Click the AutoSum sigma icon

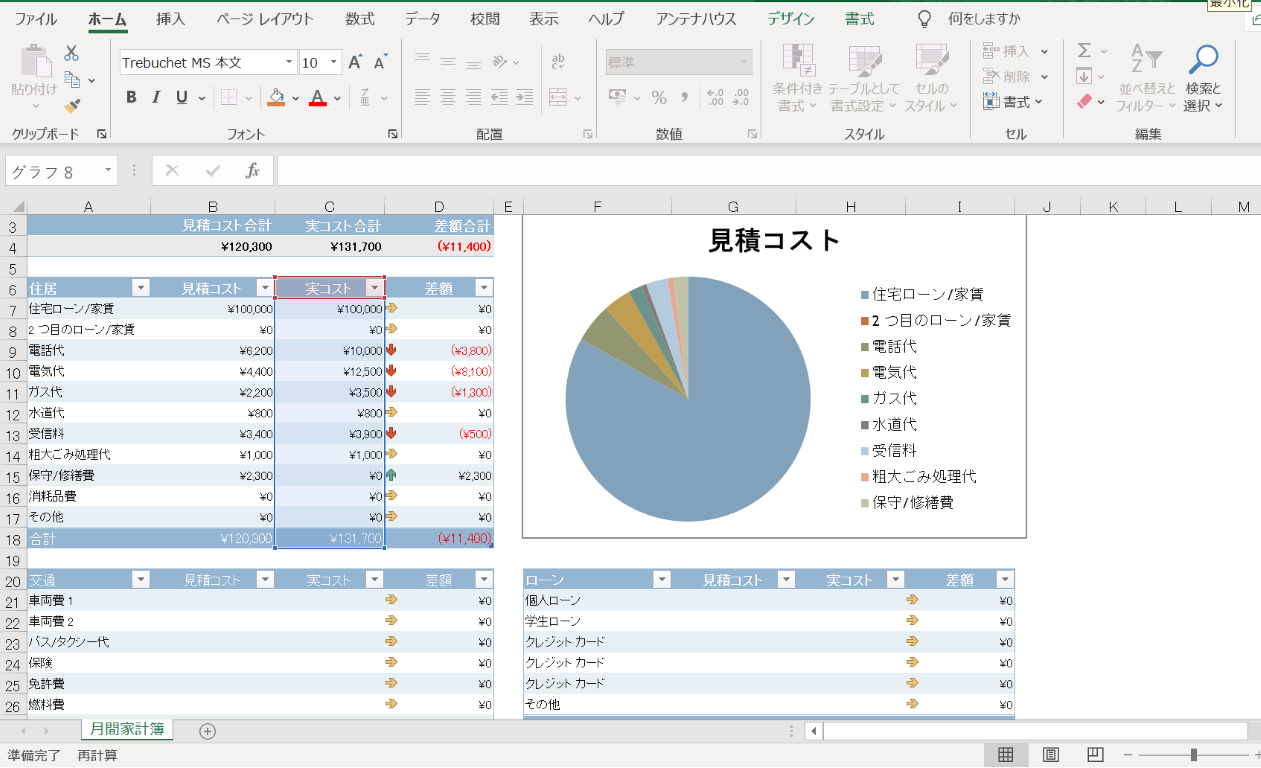tap(1084, 50)
